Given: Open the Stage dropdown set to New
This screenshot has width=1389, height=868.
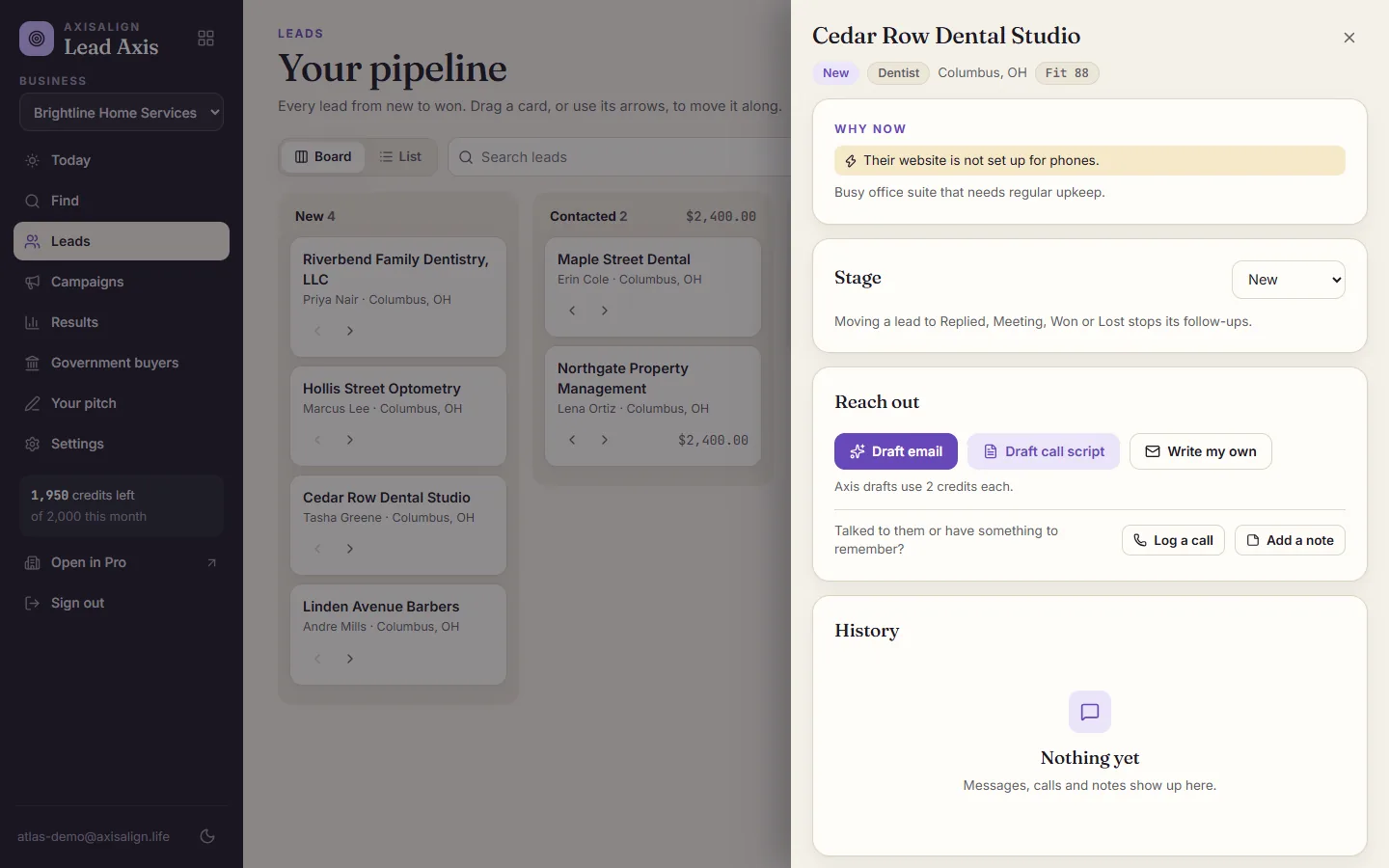Looking at the screenshot, I should [1288, 280].
